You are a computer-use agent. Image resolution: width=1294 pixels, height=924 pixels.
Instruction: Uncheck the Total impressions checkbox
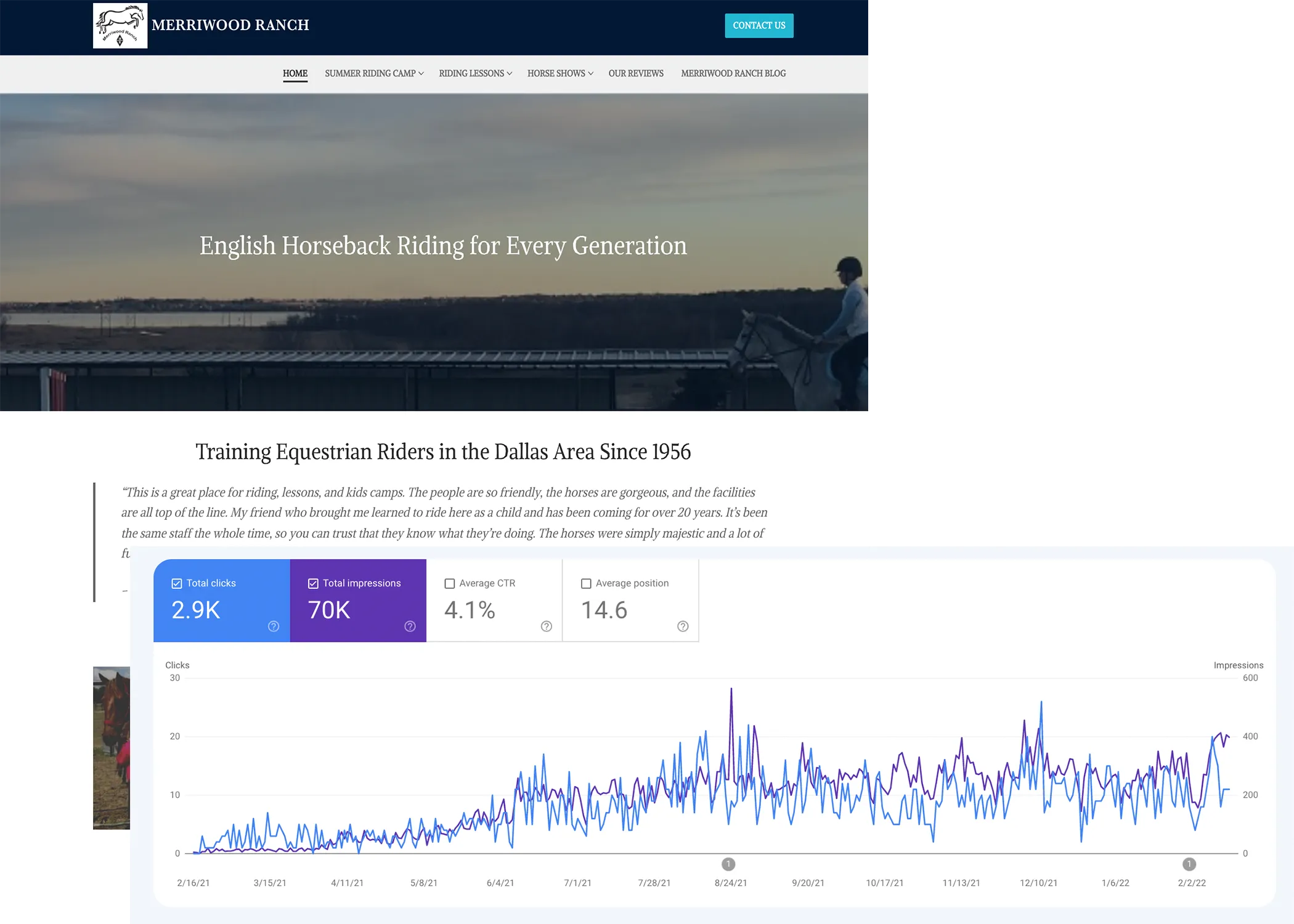313,583
